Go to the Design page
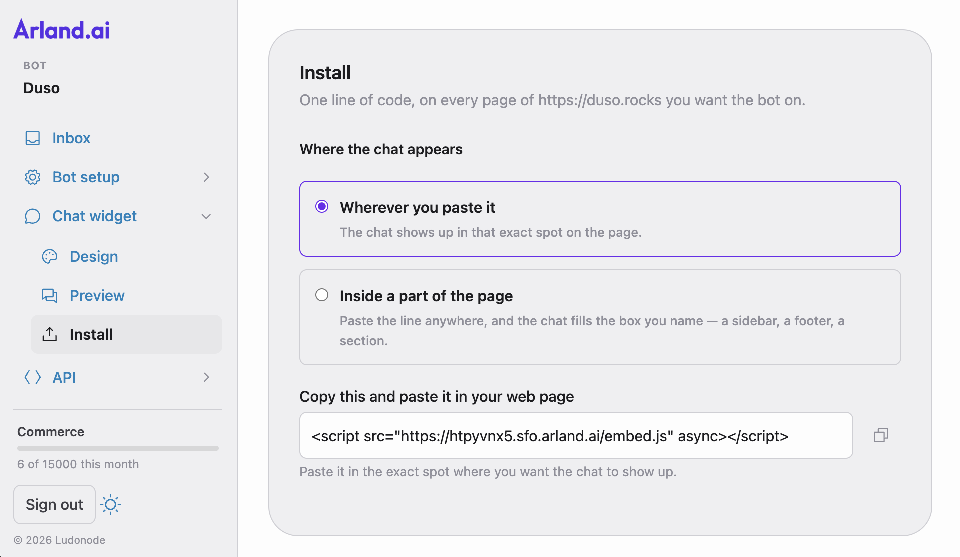Image resolution: width=960 pixels, height=557 pixels. point(94,256)
